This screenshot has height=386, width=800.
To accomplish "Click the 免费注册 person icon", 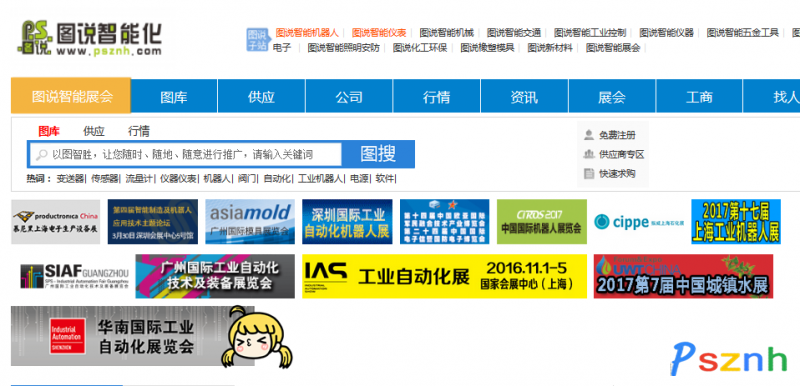I will tap(589, 135).
